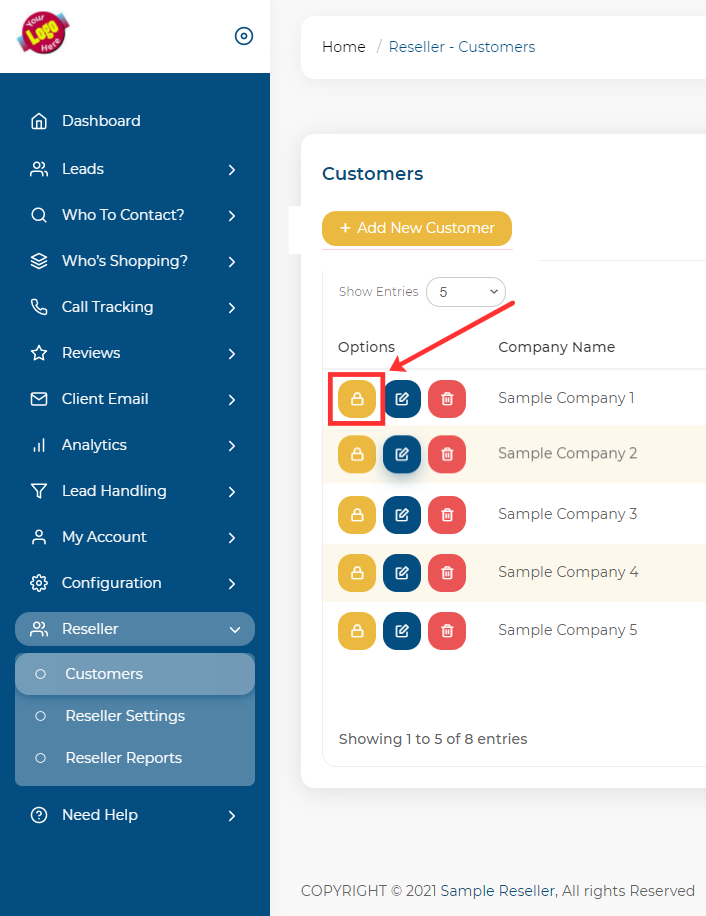Expand the Need Help menu
The height and width of the screenshot is (916, 706).
coord(134,815)
